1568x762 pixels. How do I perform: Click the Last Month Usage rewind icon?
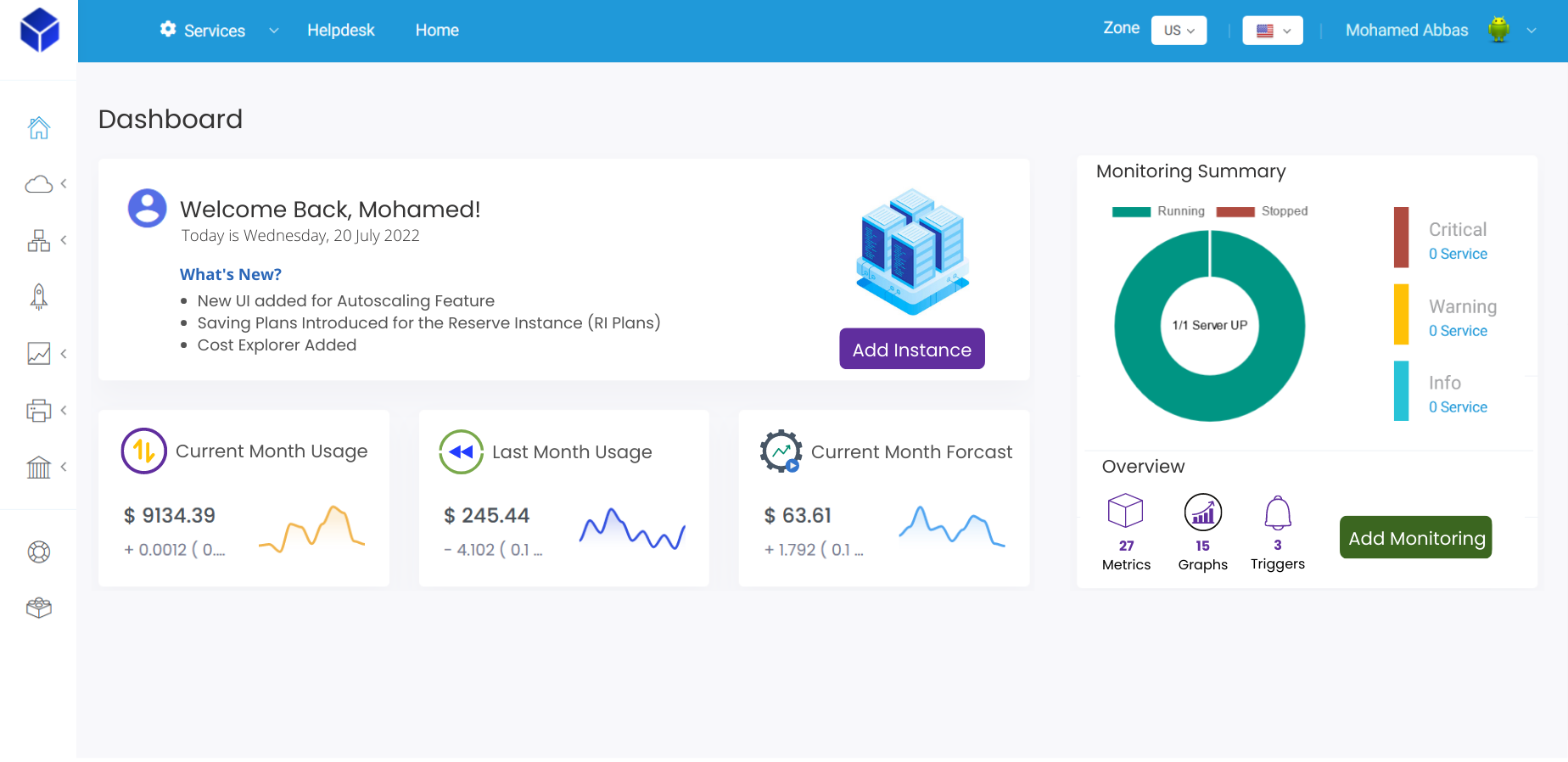click(462, 451)
